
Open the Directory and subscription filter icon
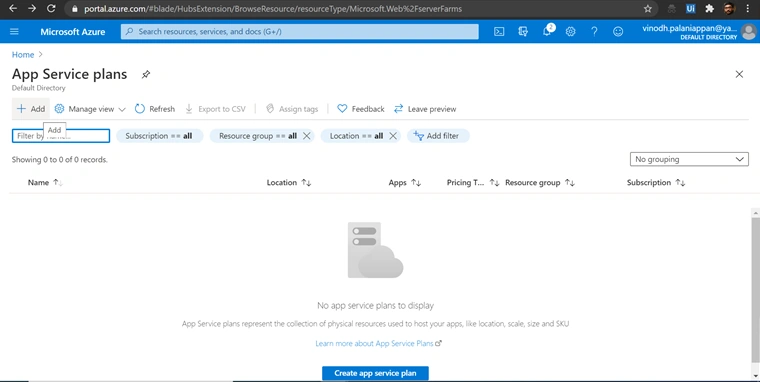[522, 32]
